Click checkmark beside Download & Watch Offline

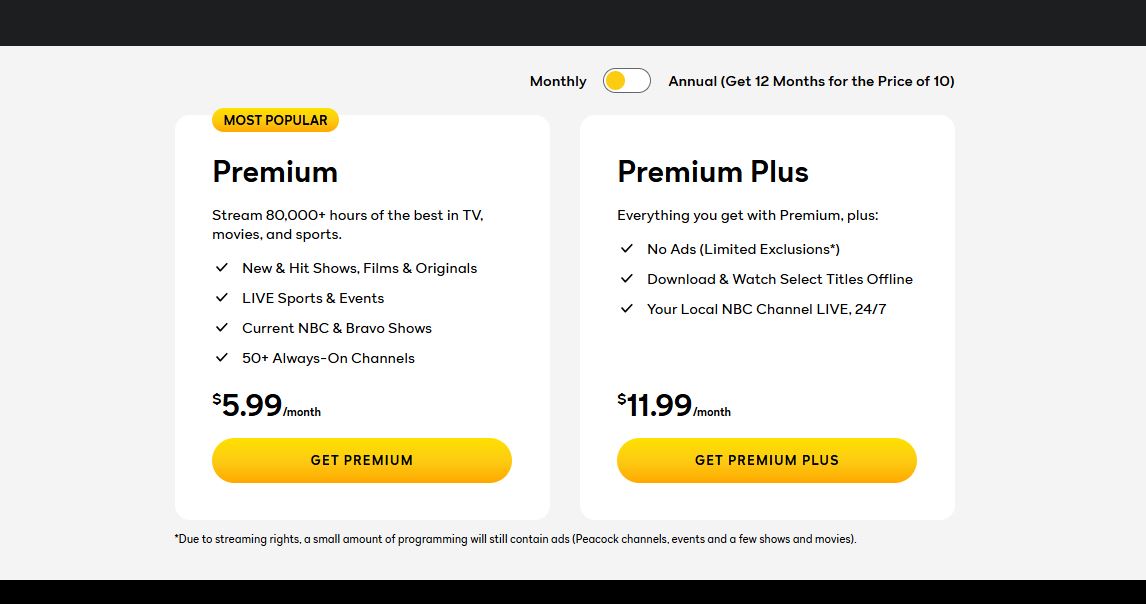point(626,279)
